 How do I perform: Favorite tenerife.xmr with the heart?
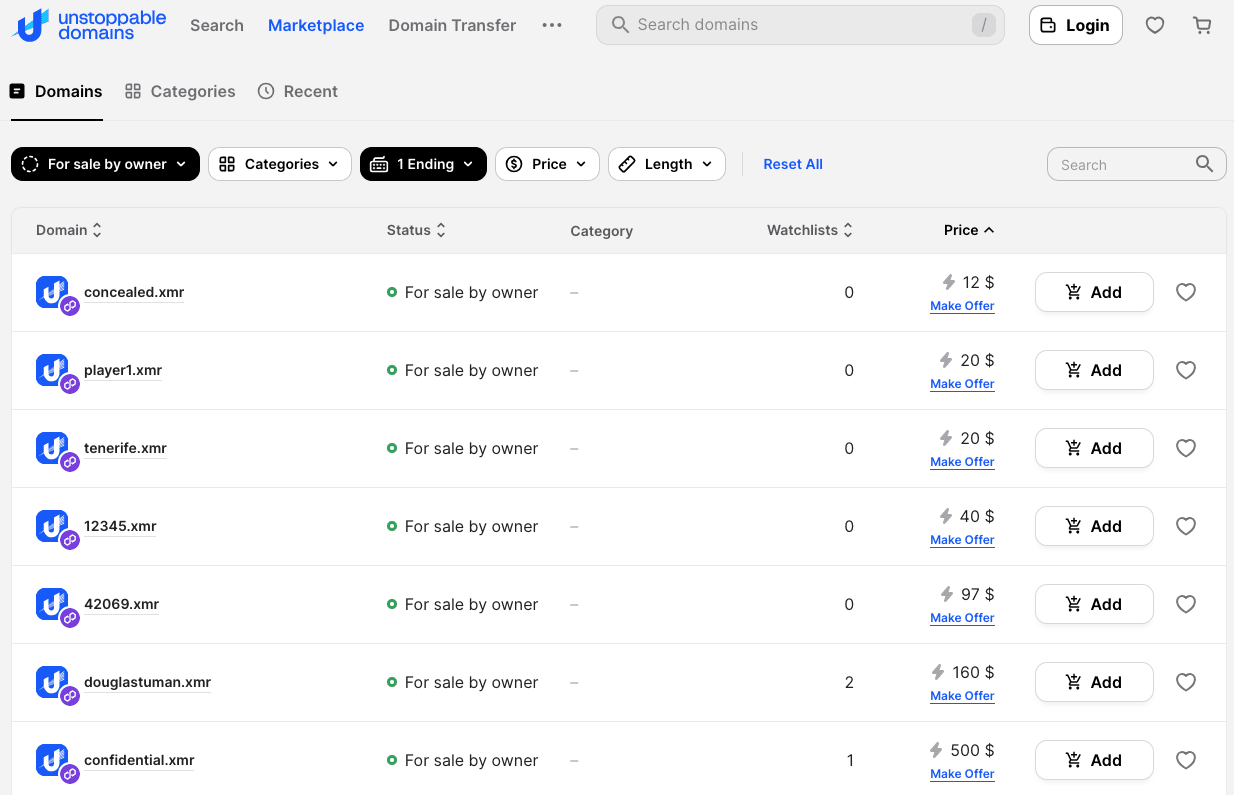point(1186,448)
